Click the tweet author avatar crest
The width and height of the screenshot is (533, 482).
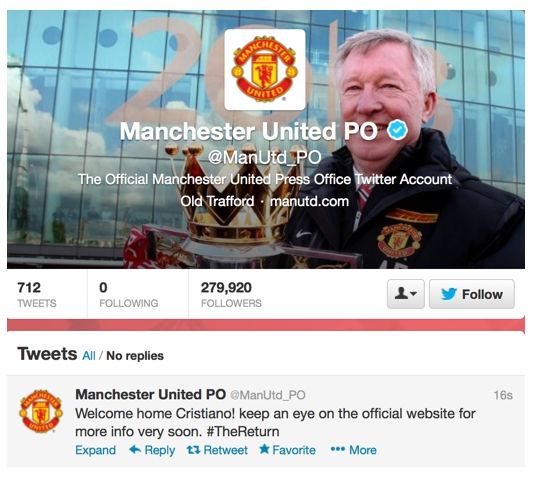pyautogui.click(x=41, y=411)
